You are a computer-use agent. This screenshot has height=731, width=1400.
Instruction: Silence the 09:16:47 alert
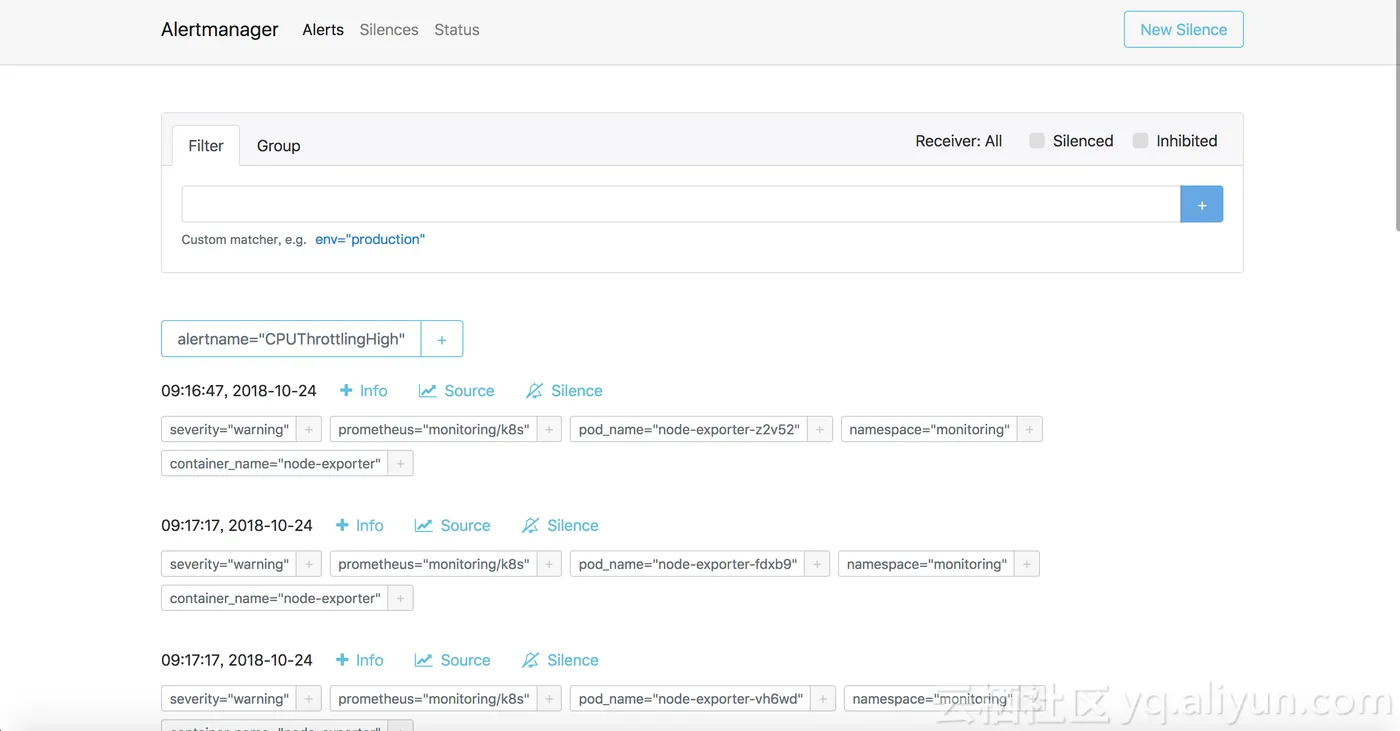565,391
